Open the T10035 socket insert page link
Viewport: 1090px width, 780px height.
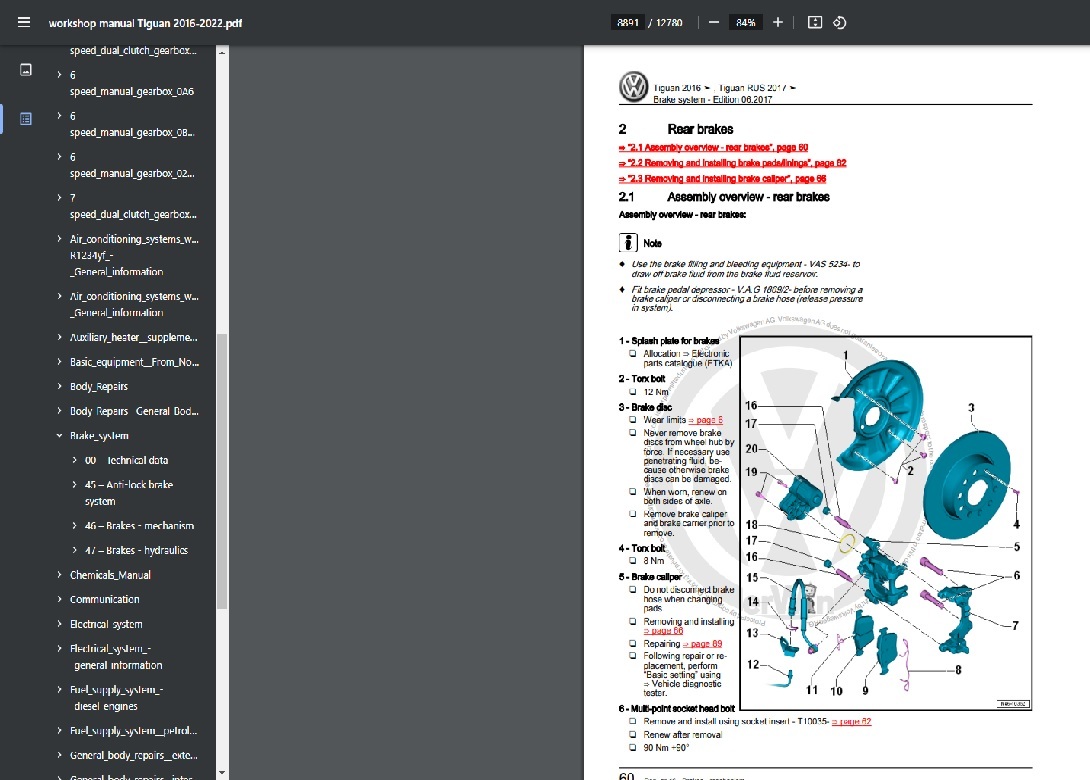tap(851, 722)
